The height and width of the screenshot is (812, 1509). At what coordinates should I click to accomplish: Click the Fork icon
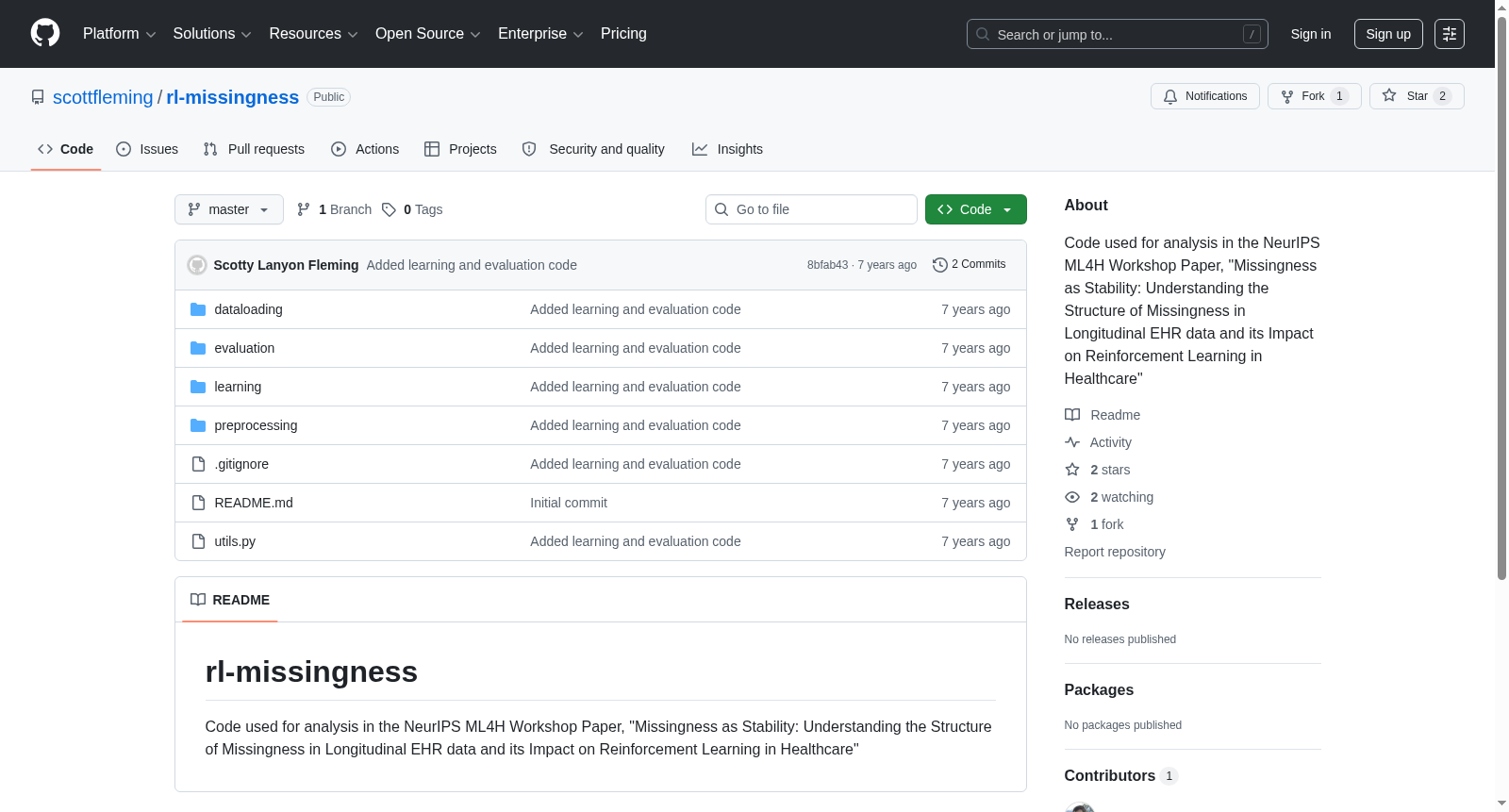pyautogui.click(x=1287, y=96)
